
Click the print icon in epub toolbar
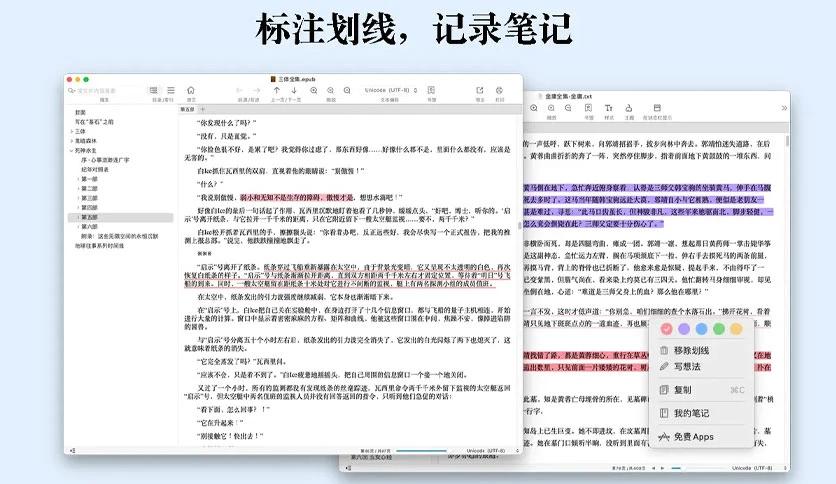click(x=500, y=90)
